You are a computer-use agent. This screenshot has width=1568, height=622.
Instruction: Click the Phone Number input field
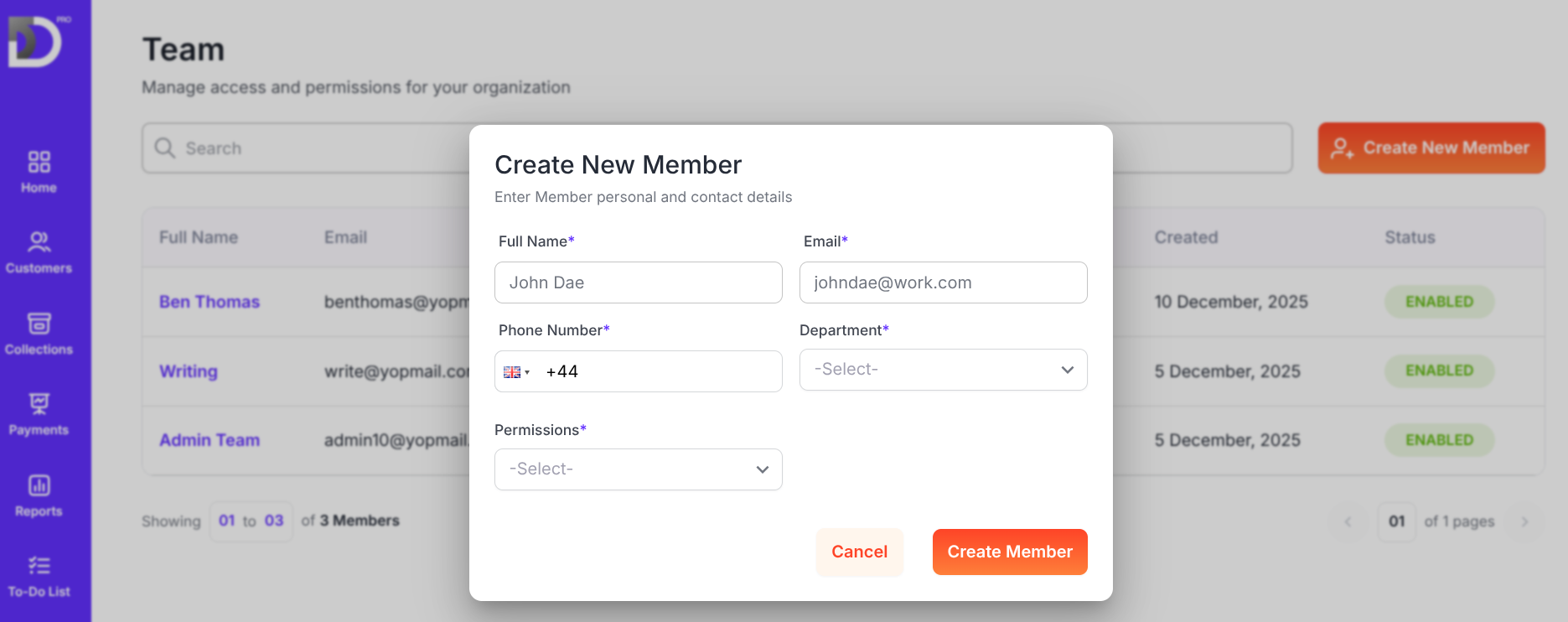658,371
